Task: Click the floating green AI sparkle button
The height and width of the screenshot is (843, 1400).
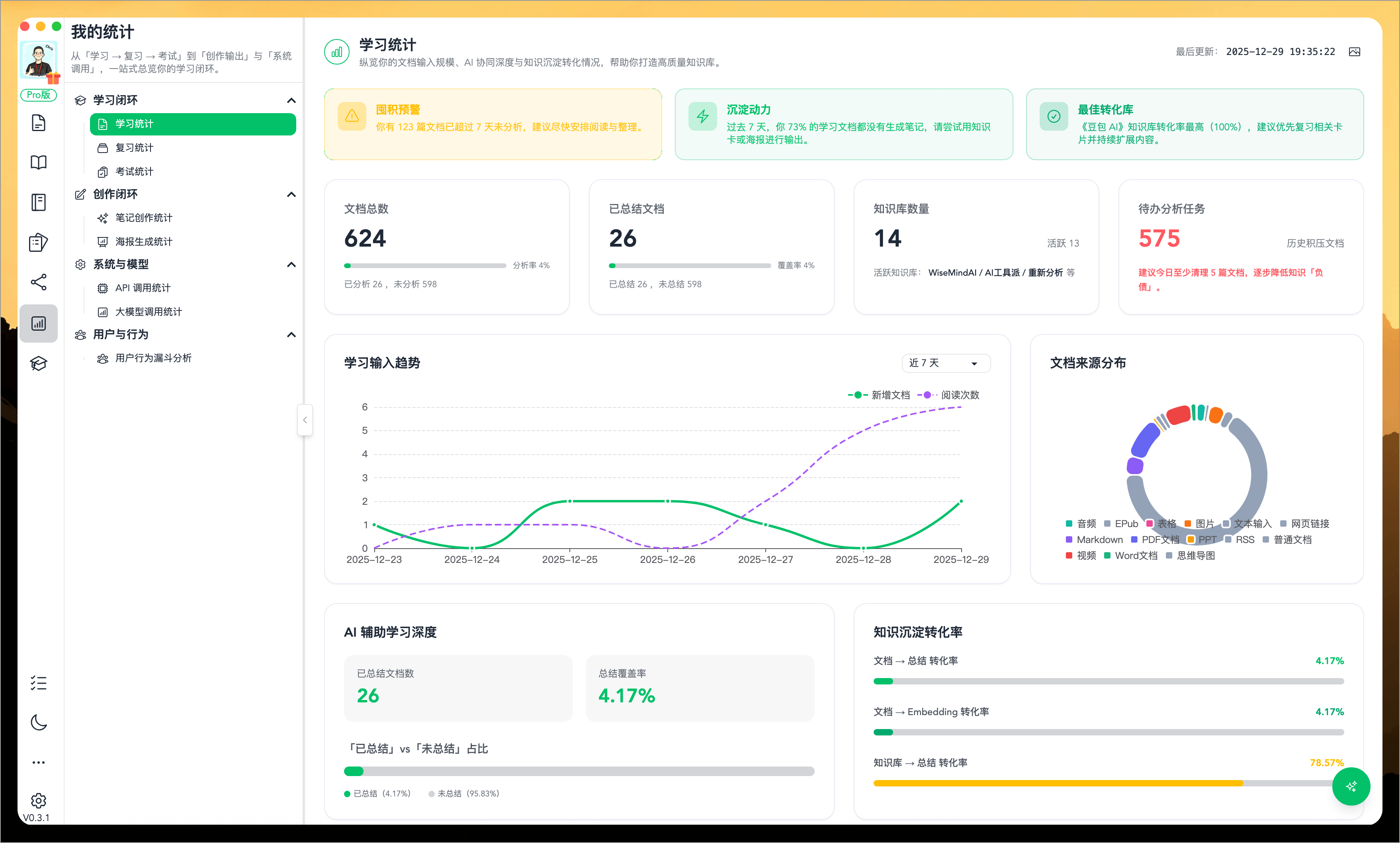Action: [1351, 786]
